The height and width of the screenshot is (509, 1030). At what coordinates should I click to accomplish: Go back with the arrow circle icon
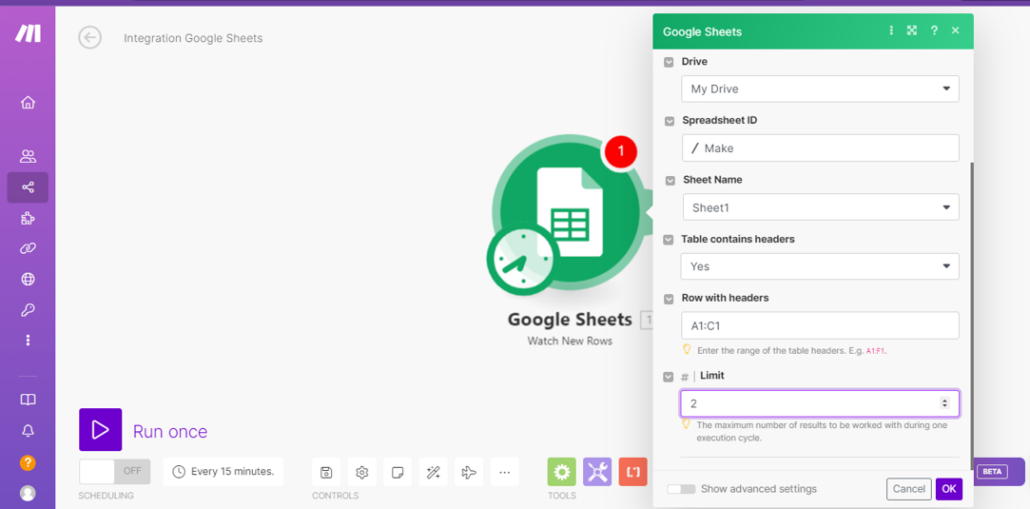coord(90,37)
